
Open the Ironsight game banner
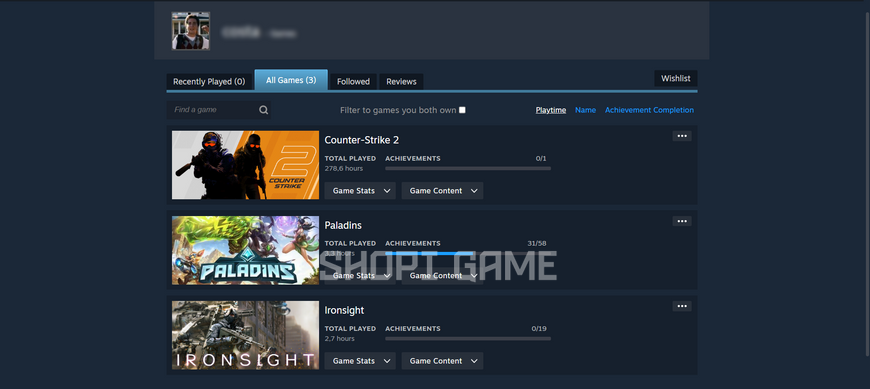245,335
